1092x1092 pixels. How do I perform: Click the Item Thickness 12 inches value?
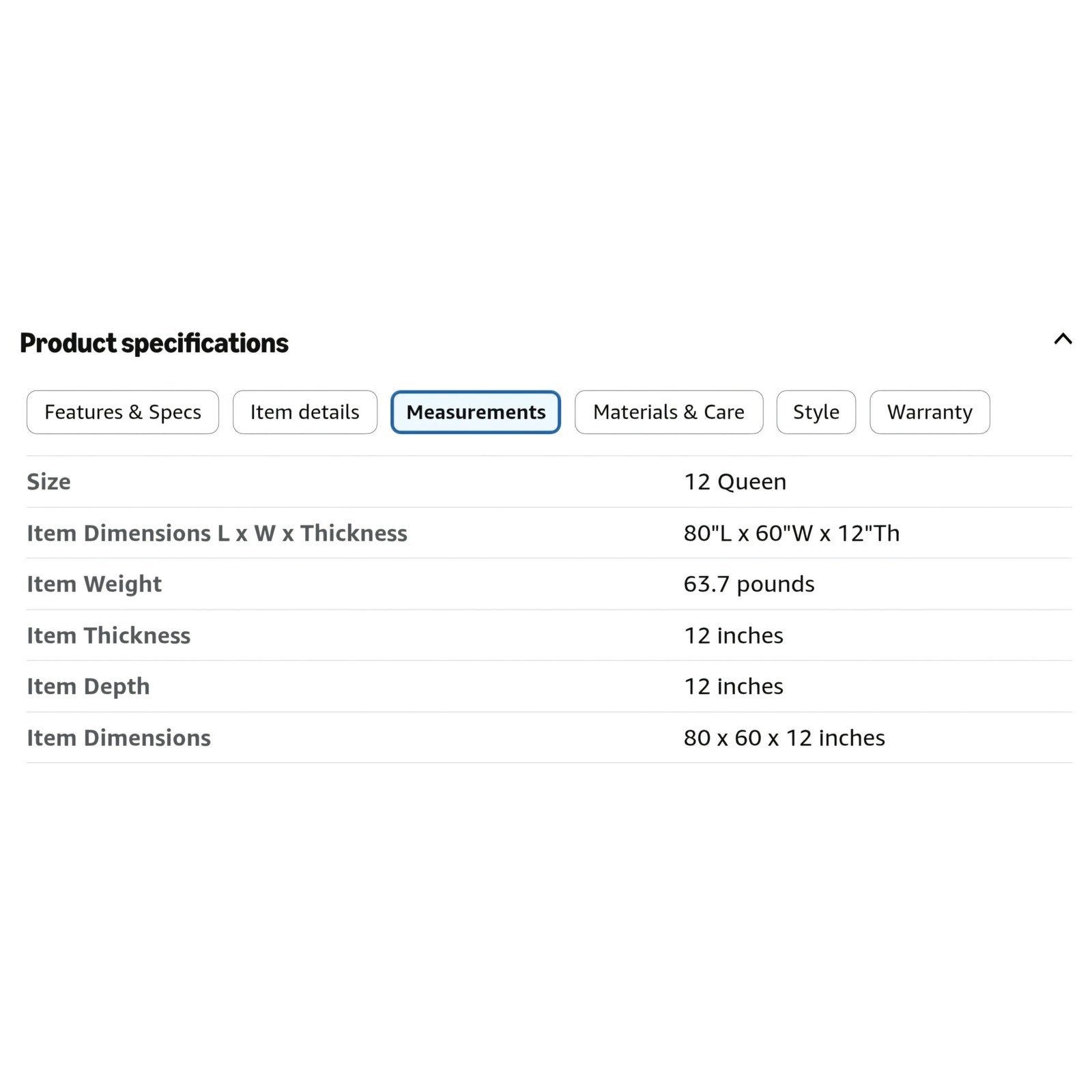pos(734,635)
